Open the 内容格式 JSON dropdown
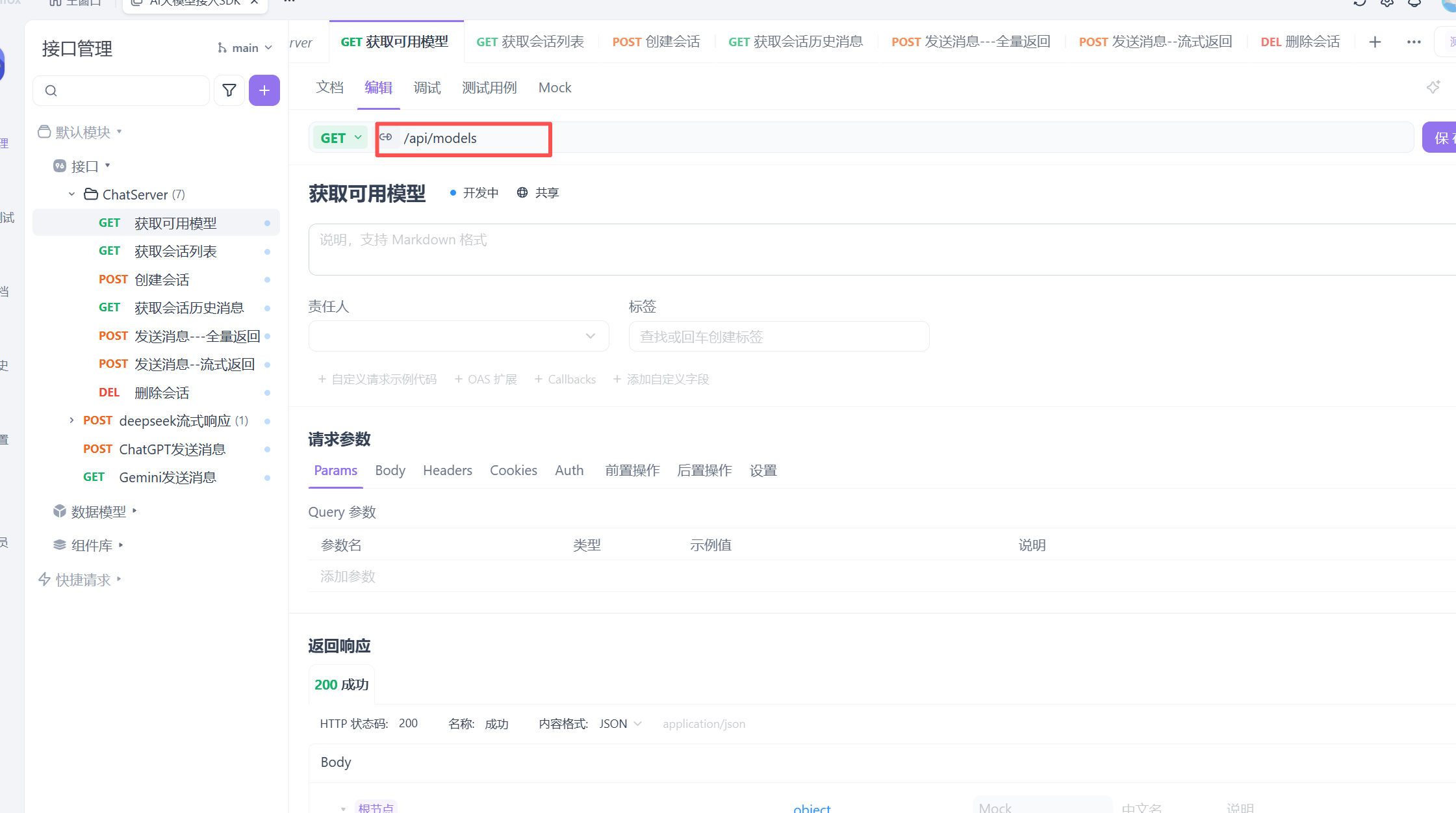This screenshot has width=1456, height=813. click(x=620, y=724)
